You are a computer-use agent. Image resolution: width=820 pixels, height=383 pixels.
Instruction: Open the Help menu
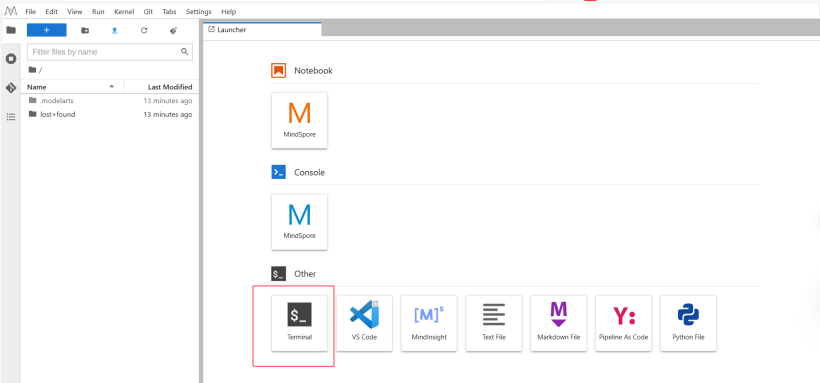tap(229, 12)
